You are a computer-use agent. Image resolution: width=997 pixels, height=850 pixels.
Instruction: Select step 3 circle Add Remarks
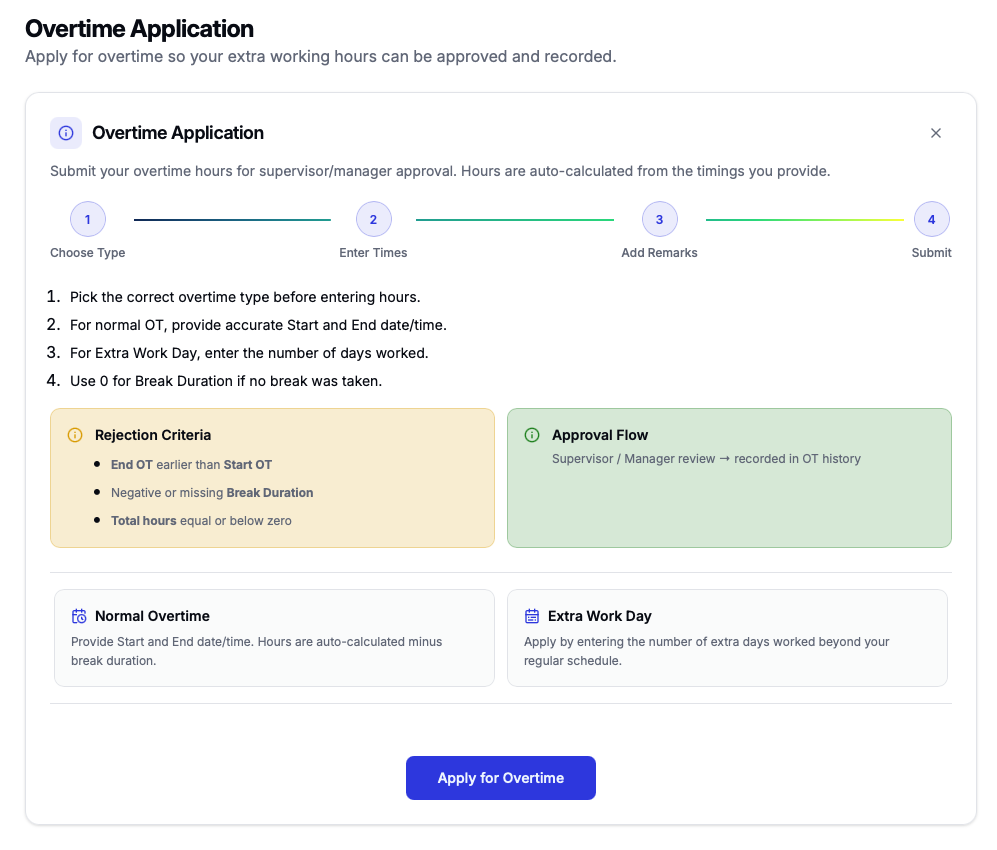pos(659,219)
